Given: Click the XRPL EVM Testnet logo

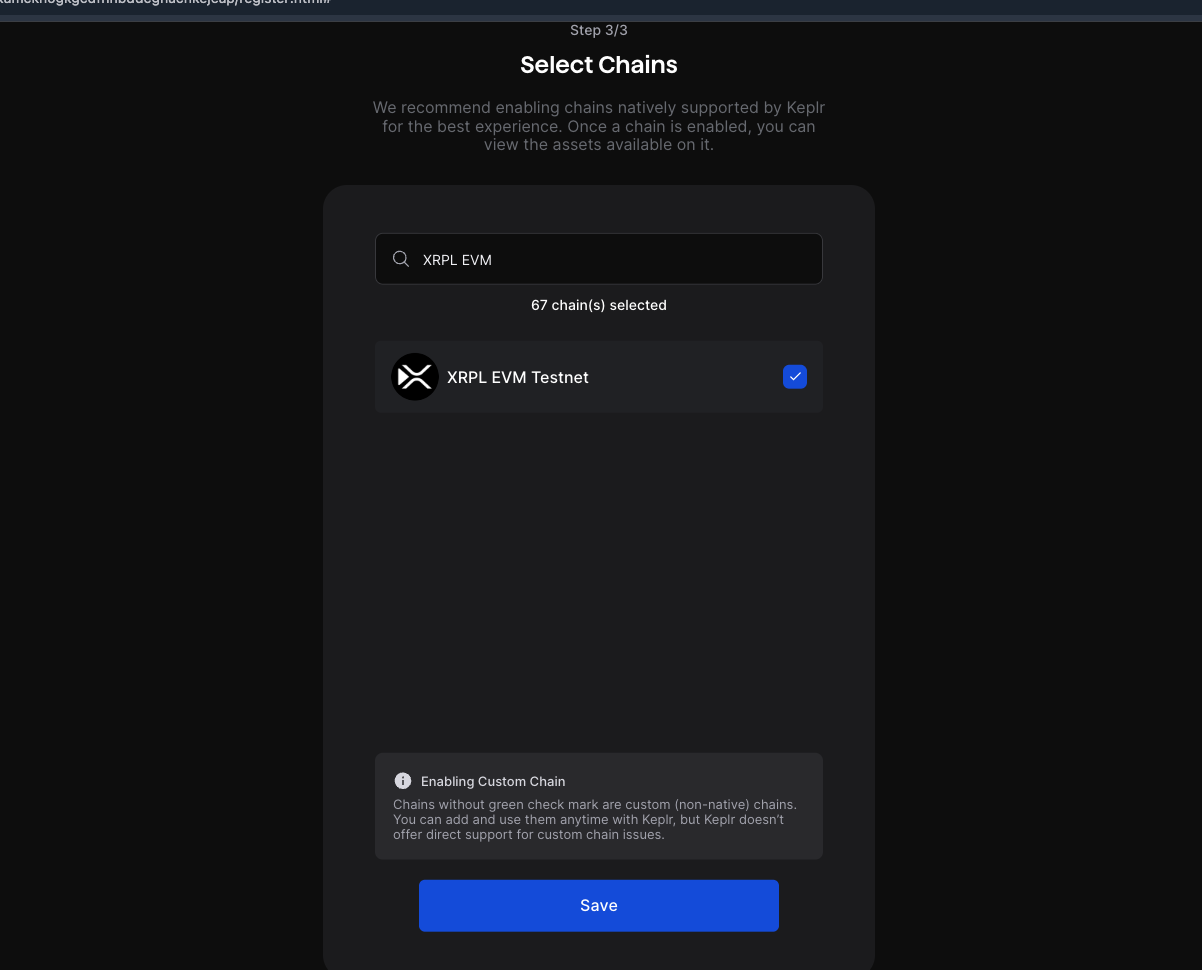Looking at the screenshot, I should coord(415,377).
